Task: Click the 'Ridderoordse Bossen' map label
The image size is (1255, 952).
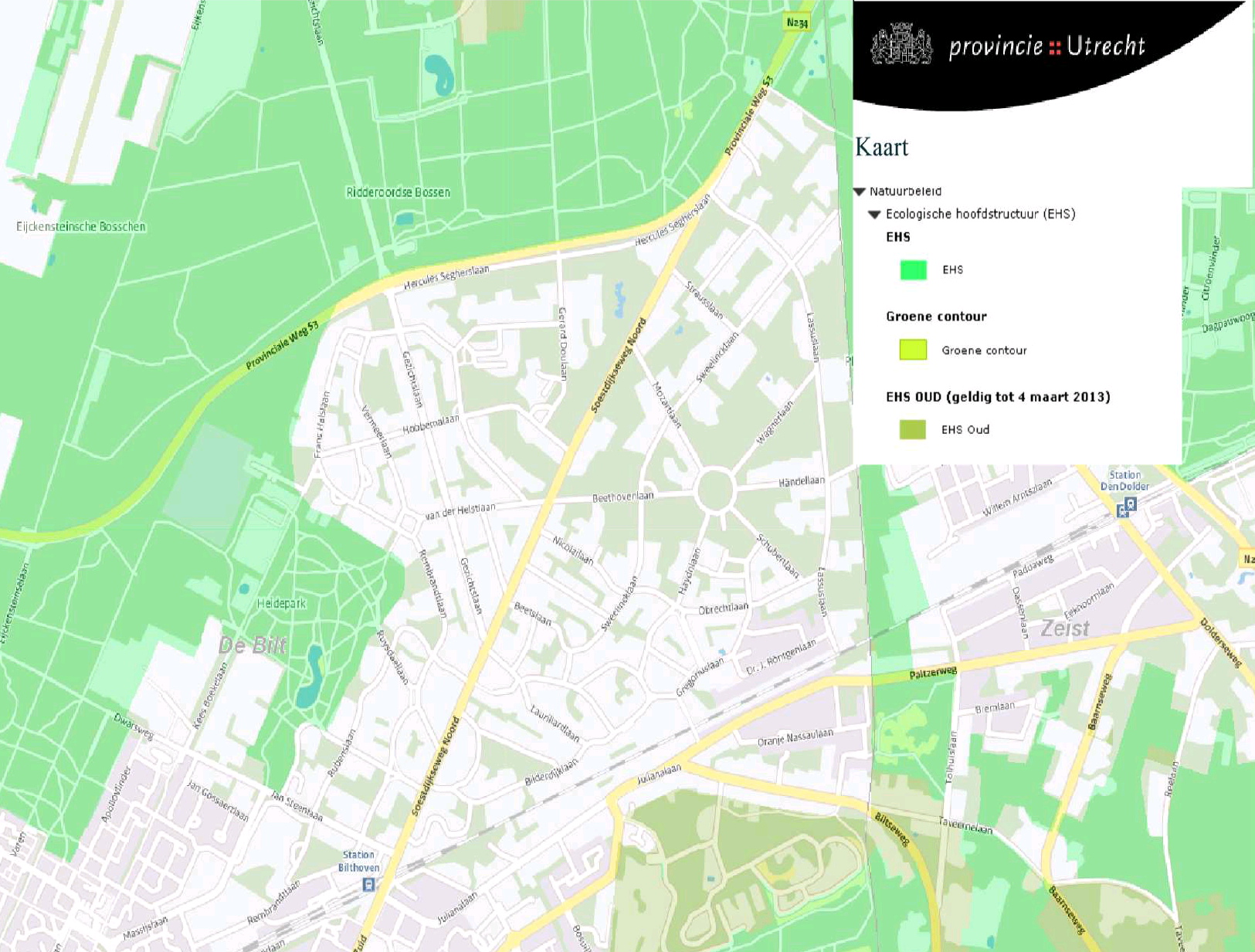Action: click(398, 192)
